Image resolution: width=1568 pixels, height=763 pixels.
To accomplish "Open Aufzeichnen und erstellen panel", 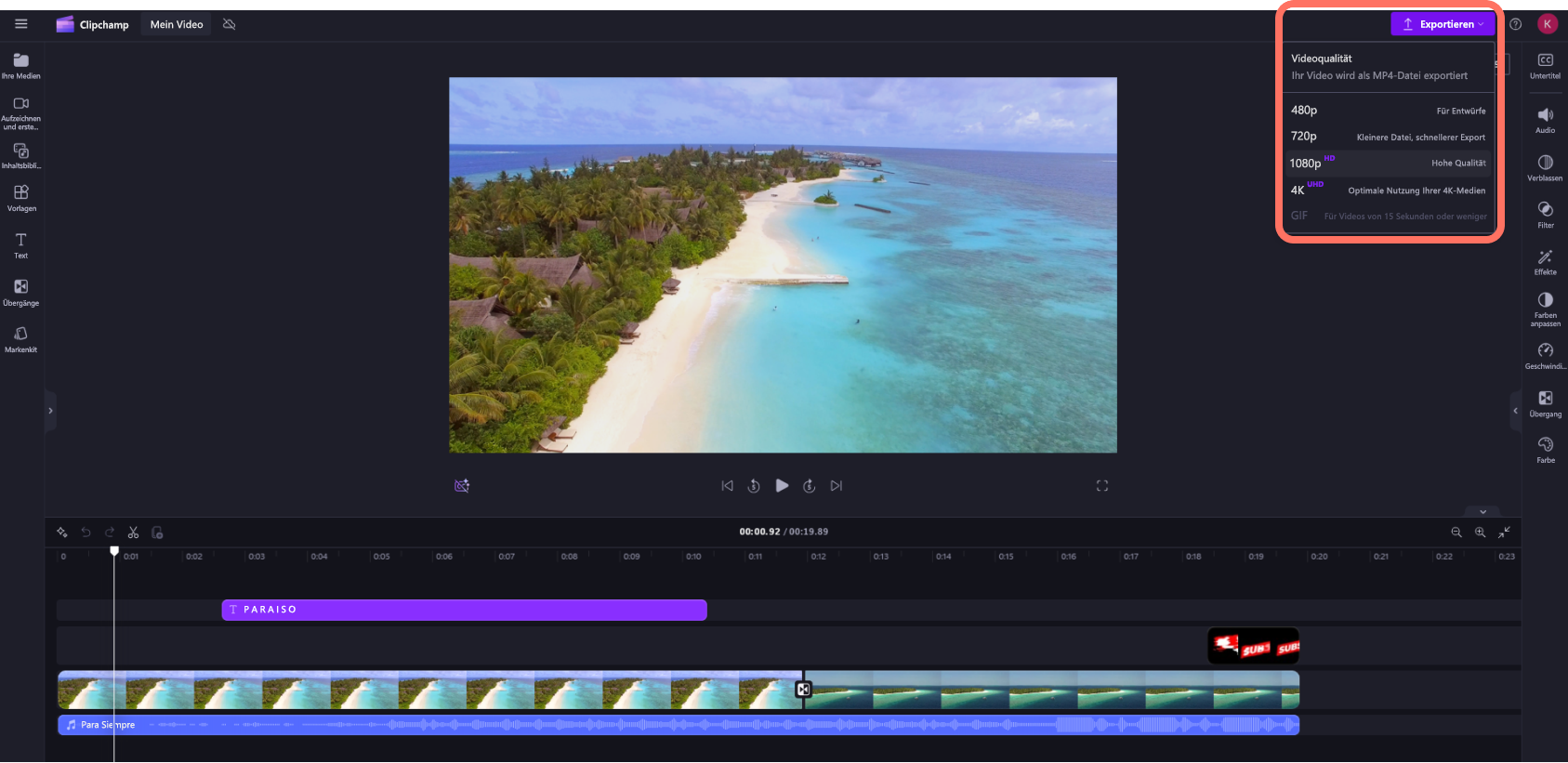I will [20, 113].
